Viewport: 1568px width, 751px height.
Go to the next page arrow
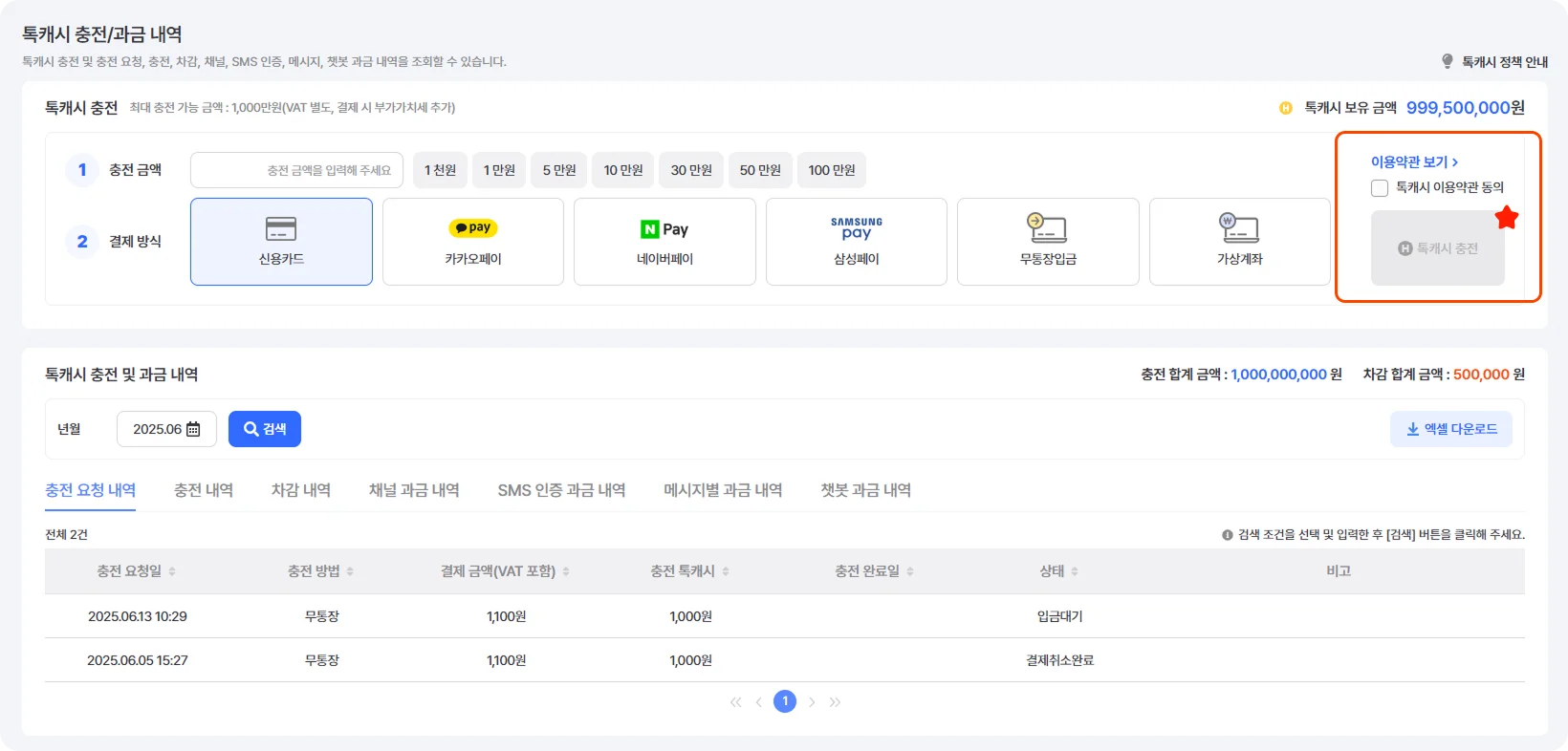pyautogui.click(x=812, y=702)
